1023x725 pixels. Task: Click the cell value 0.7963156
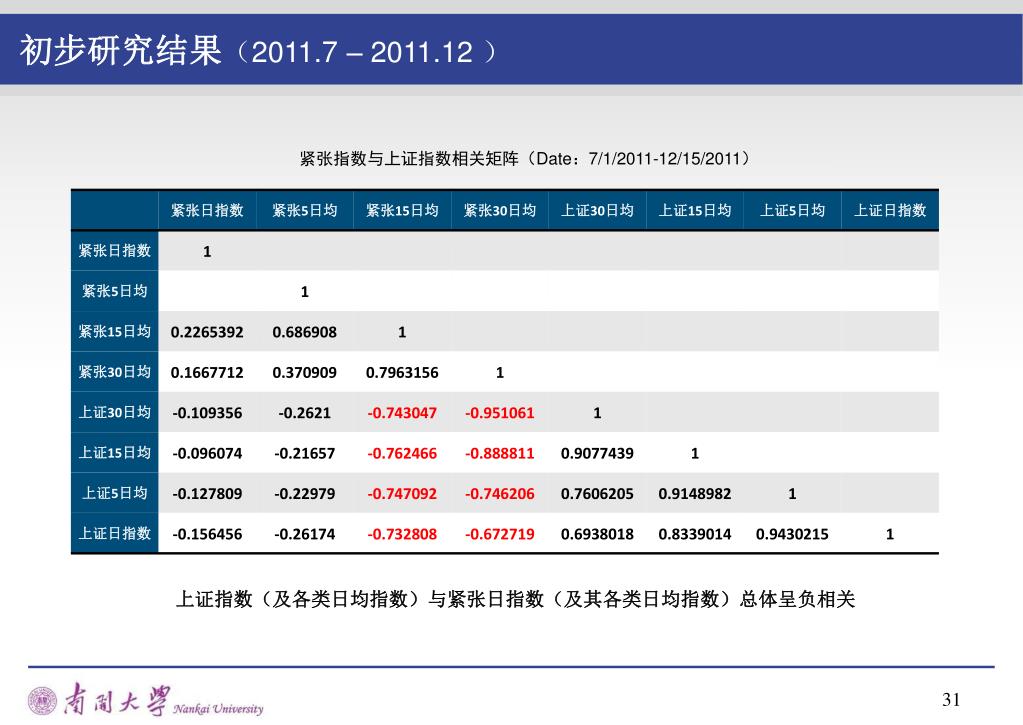click(402, 373)
